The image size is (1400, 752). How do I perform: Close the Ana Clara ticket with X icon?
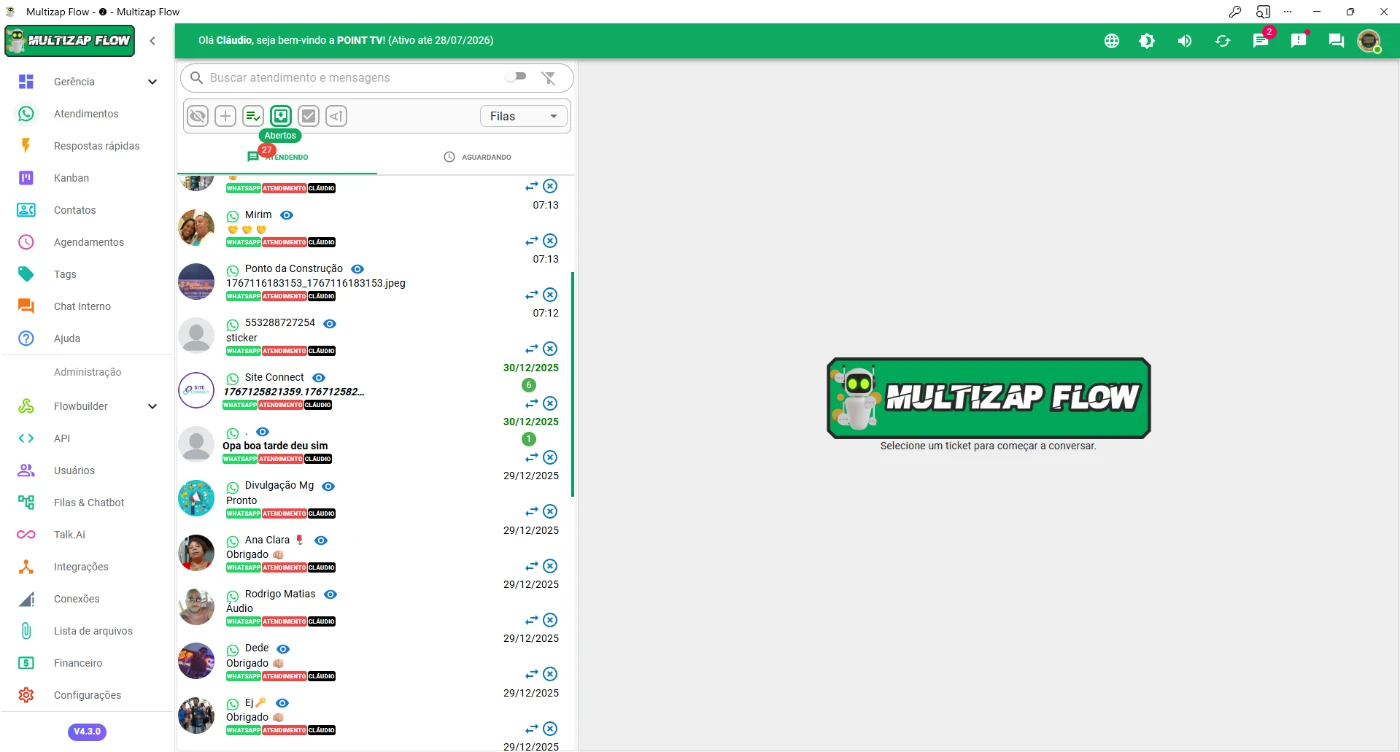tap(550, 566)
